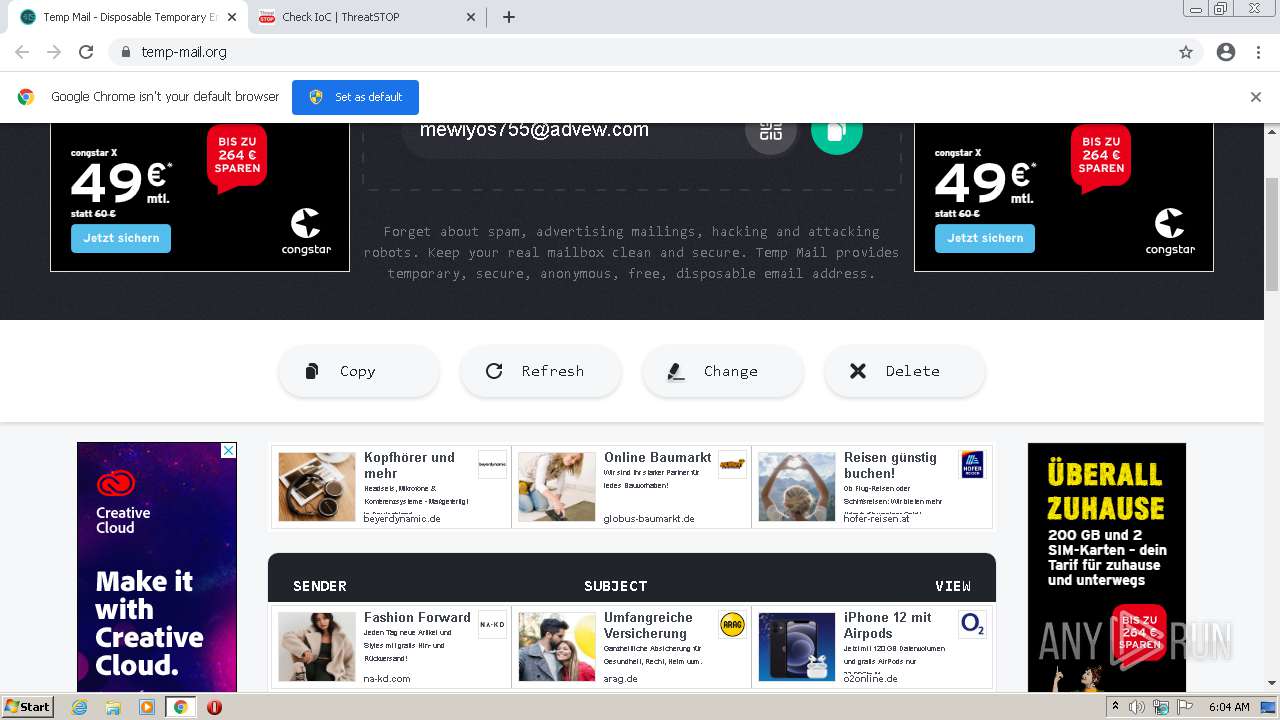The height and width of the screenshot is (720, 1280).
Task: Open the Creative Cloud advertisement
Action: coord(157,568)
